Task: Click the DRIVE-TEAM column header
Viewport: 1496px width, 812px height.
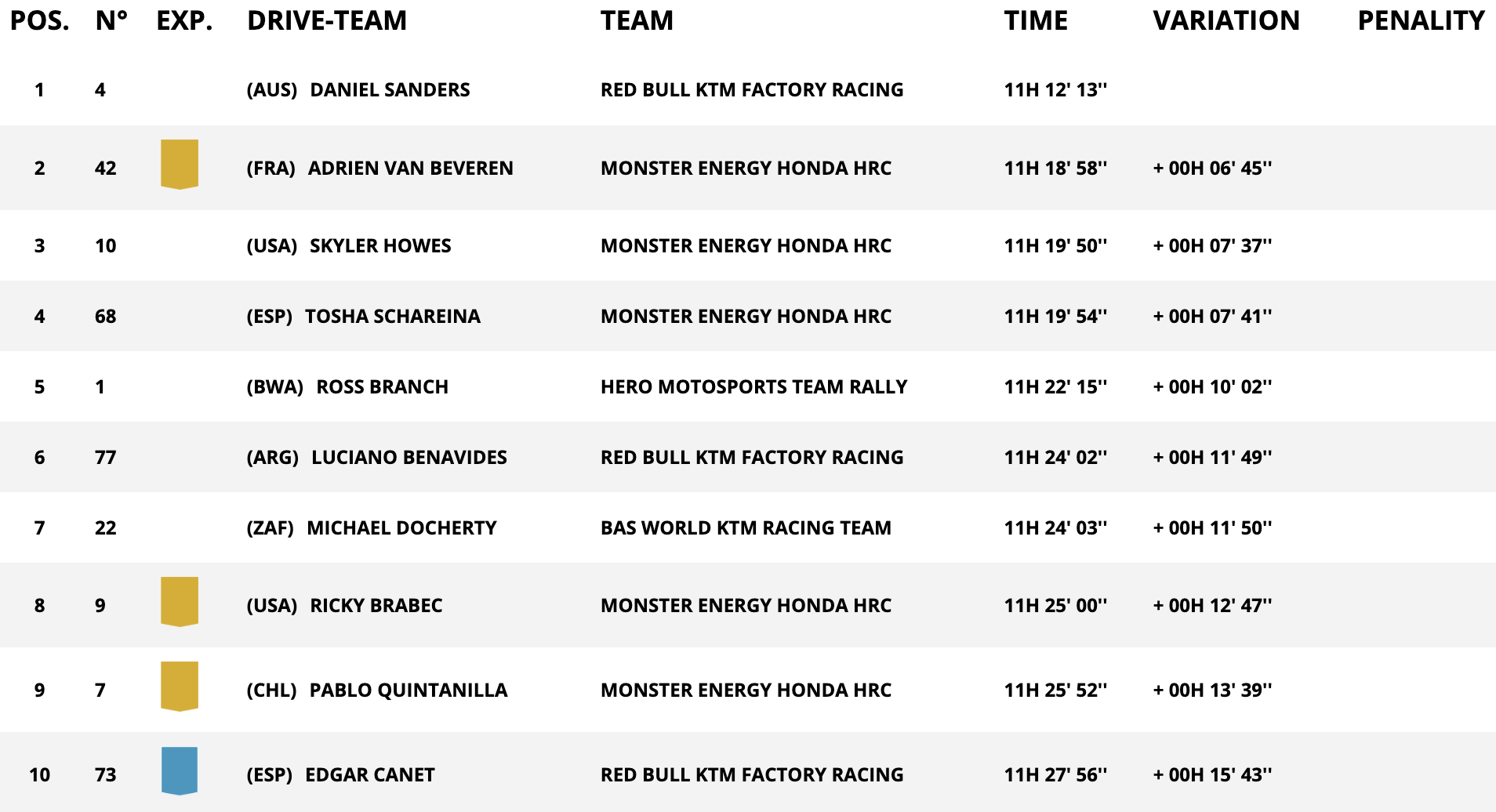Action: click(x=327, y=20)
